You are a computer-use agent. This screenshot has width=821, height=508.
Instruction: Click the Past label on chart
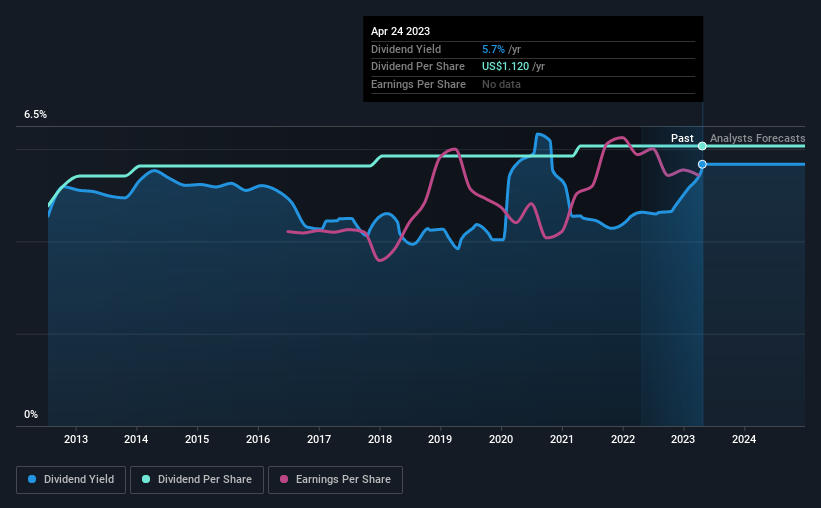tap(682, 138)
